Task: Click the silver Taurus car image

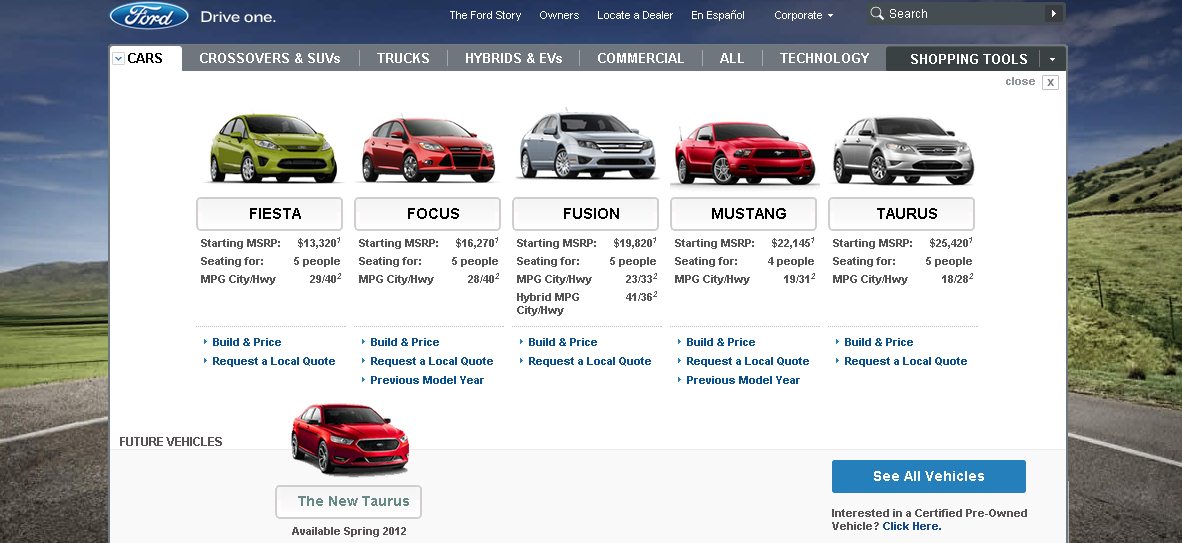Action: [x=903, y=150]
